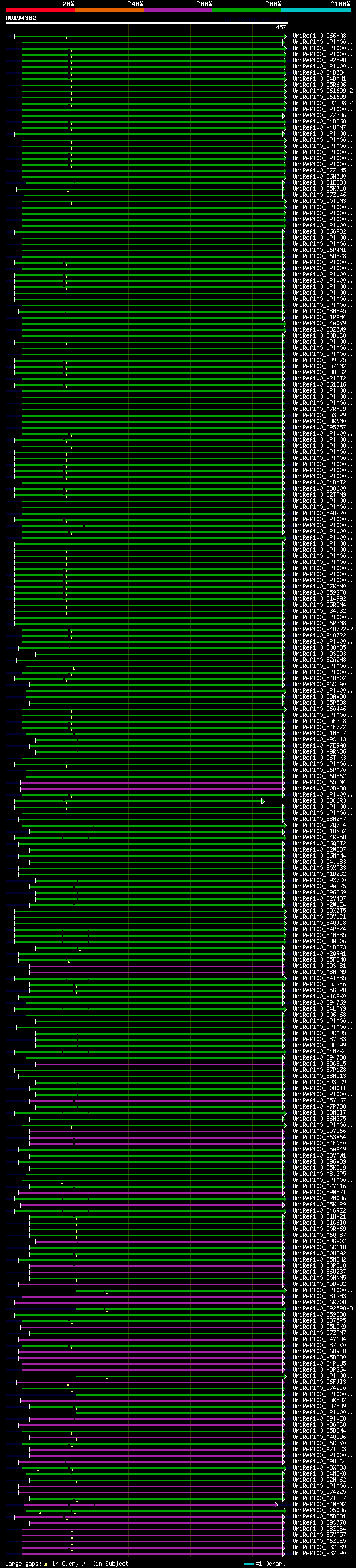Screen dimensions: 356x1568
Task: Click hit label UniRef100_Q99L75
Action: coord(319,360)
